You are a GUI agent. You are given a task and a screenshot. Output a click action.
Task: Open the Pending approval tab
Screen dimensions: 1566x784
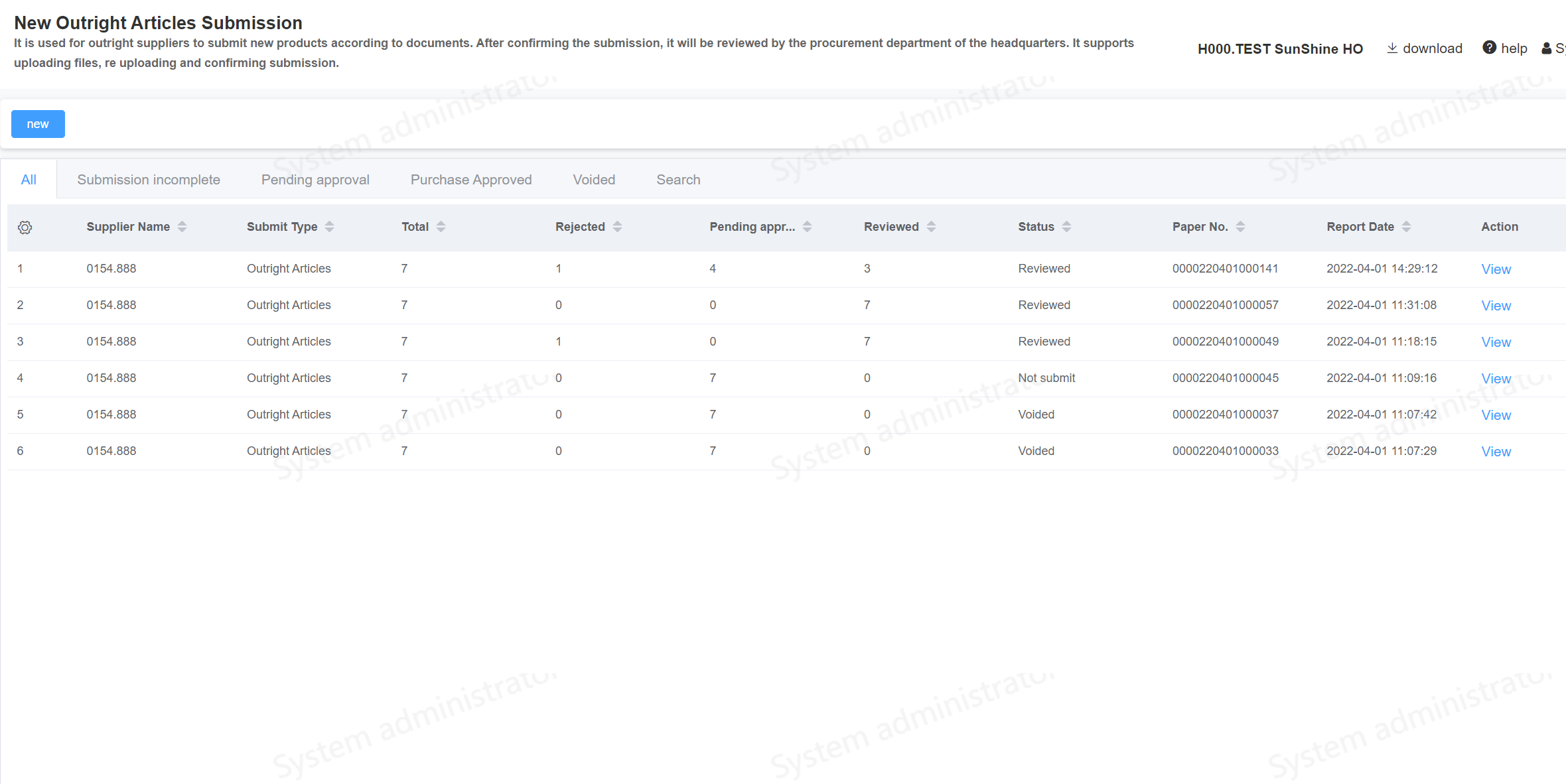tap(315, 180)
